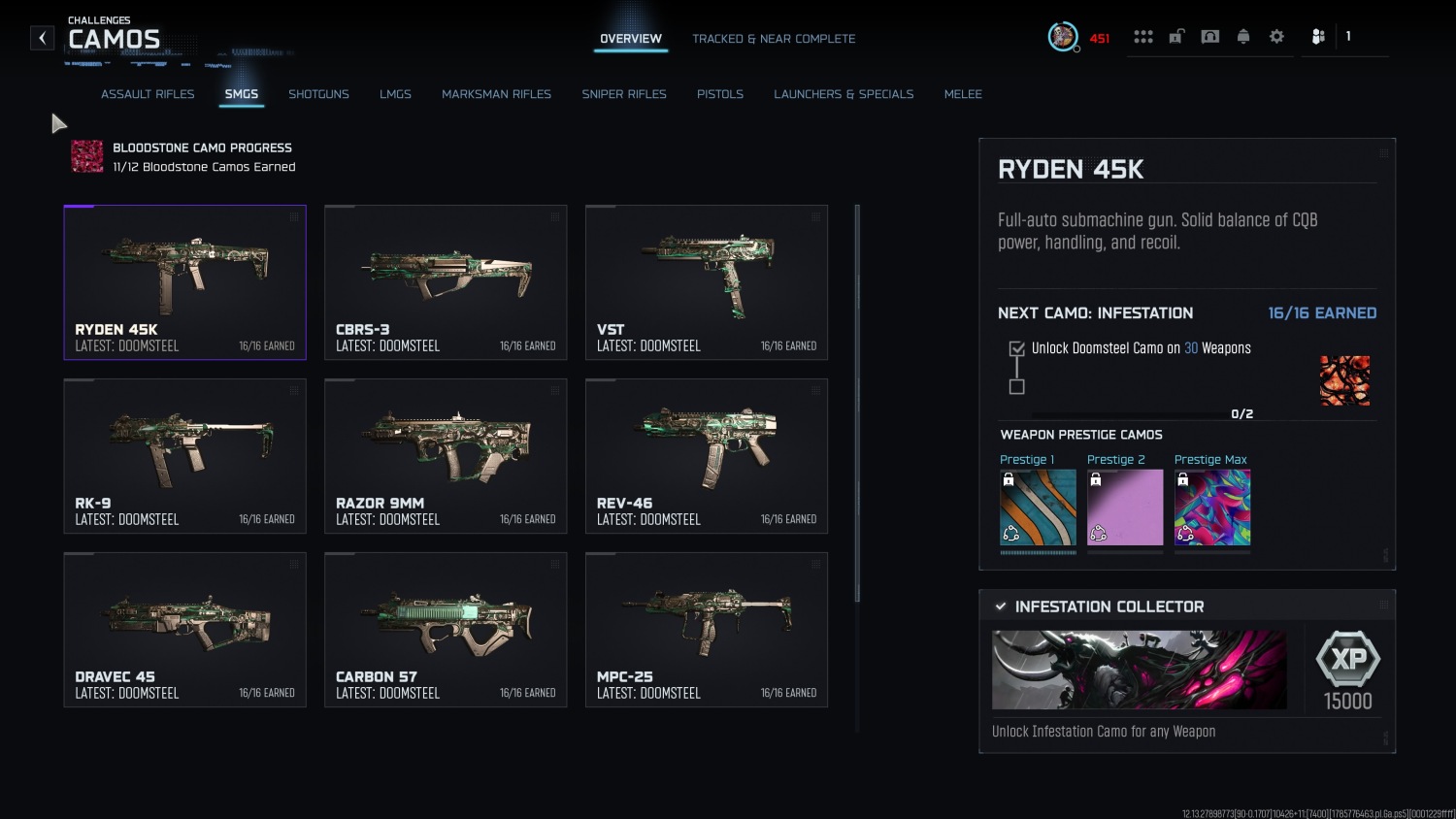Click the Infestation camo swatch icon
This screenshot has height=819, width=1456.
point(1344,380)
